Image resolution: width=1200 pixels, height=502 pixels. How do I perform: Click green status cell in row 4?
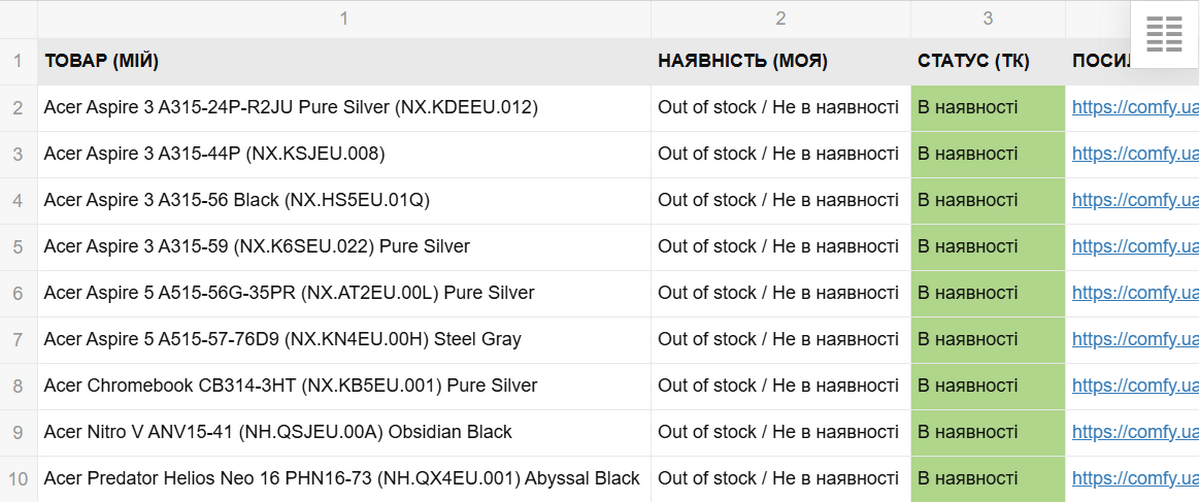click(987, 200)
